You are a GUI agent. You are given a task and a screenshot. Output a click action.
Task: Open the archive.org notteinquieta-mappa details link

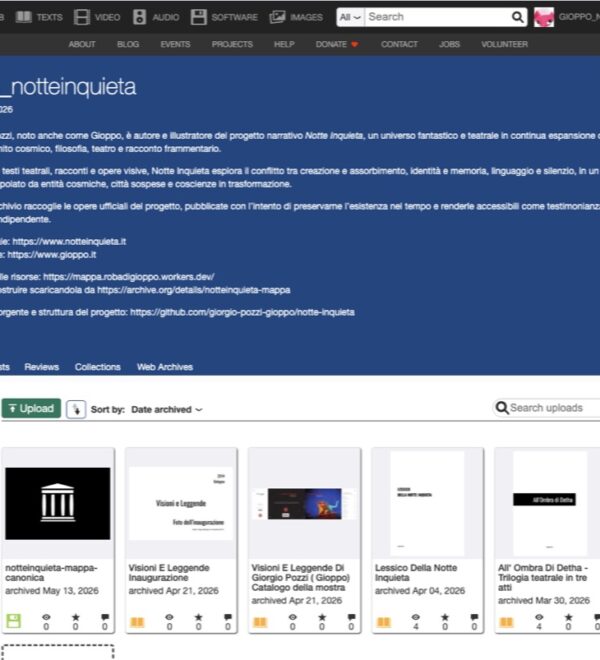click(x=194, y=290)
